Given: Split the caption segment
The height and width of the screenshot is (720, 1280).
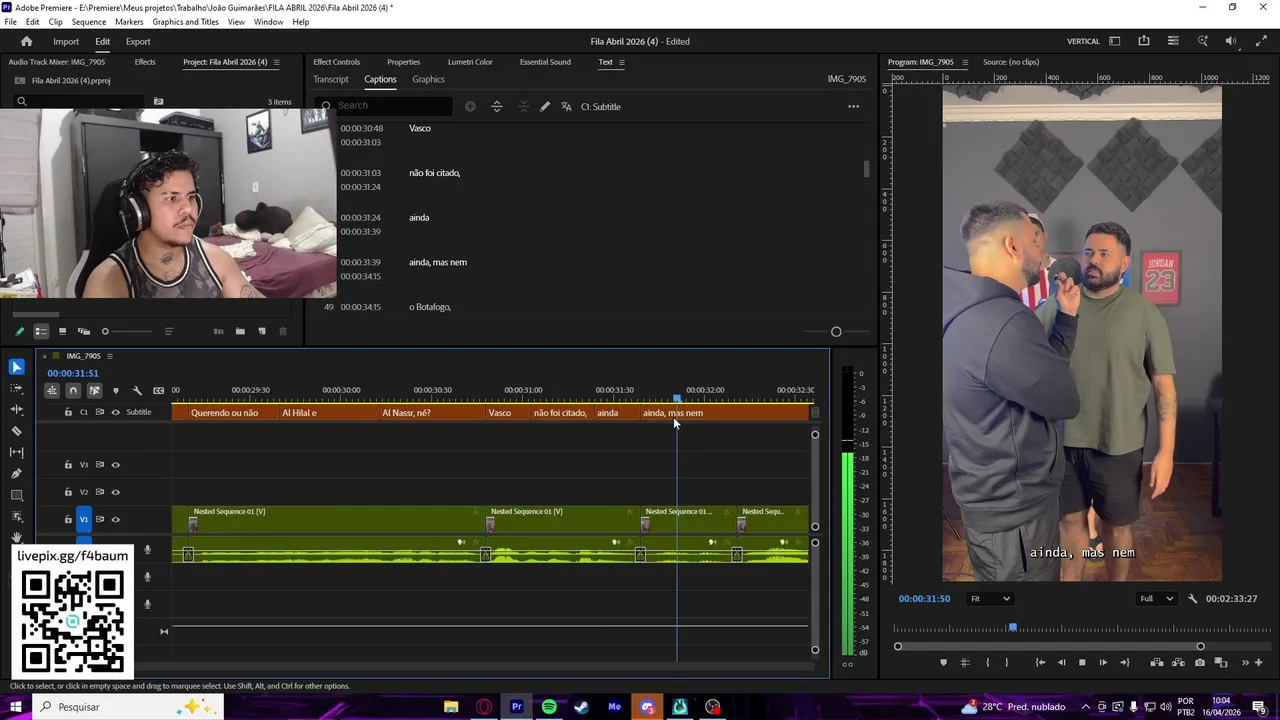Looking at the screenshot, I should pyautogui.click(x=497, y=106).
